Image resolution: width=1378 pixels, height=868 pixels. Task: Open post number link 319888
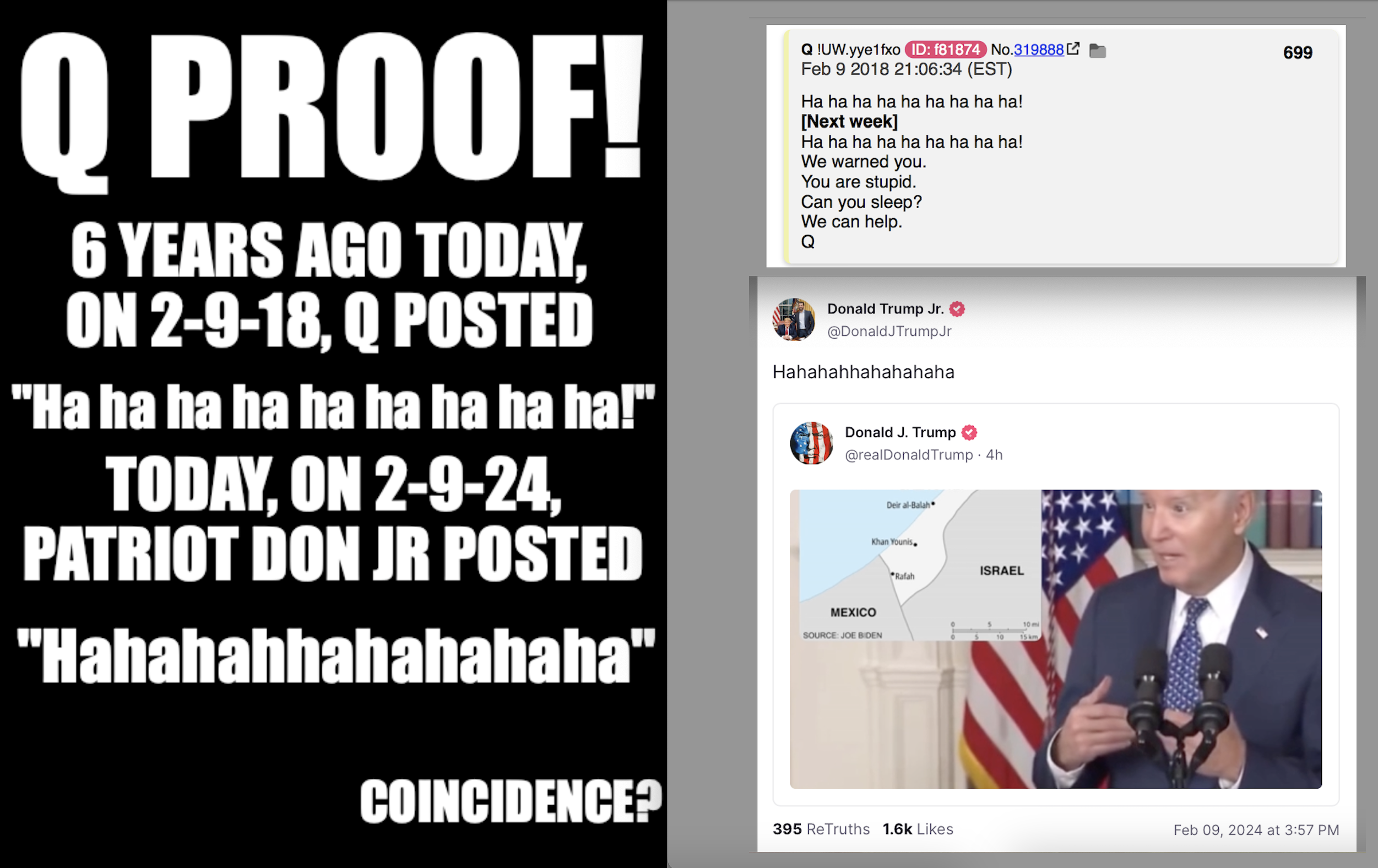(1039, 50)
